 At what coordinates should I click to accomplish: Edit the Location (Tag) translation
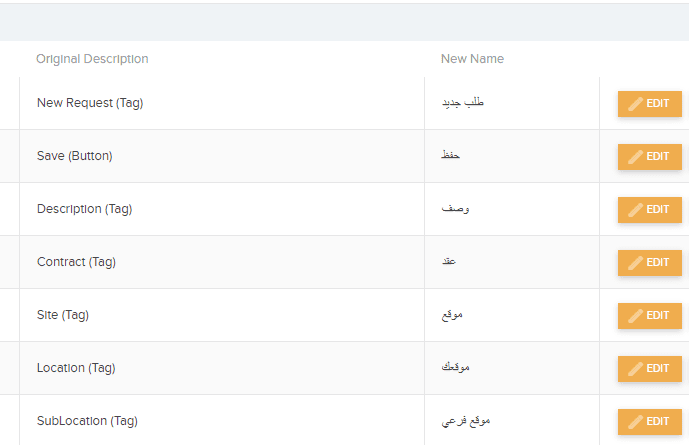(649, 369)
